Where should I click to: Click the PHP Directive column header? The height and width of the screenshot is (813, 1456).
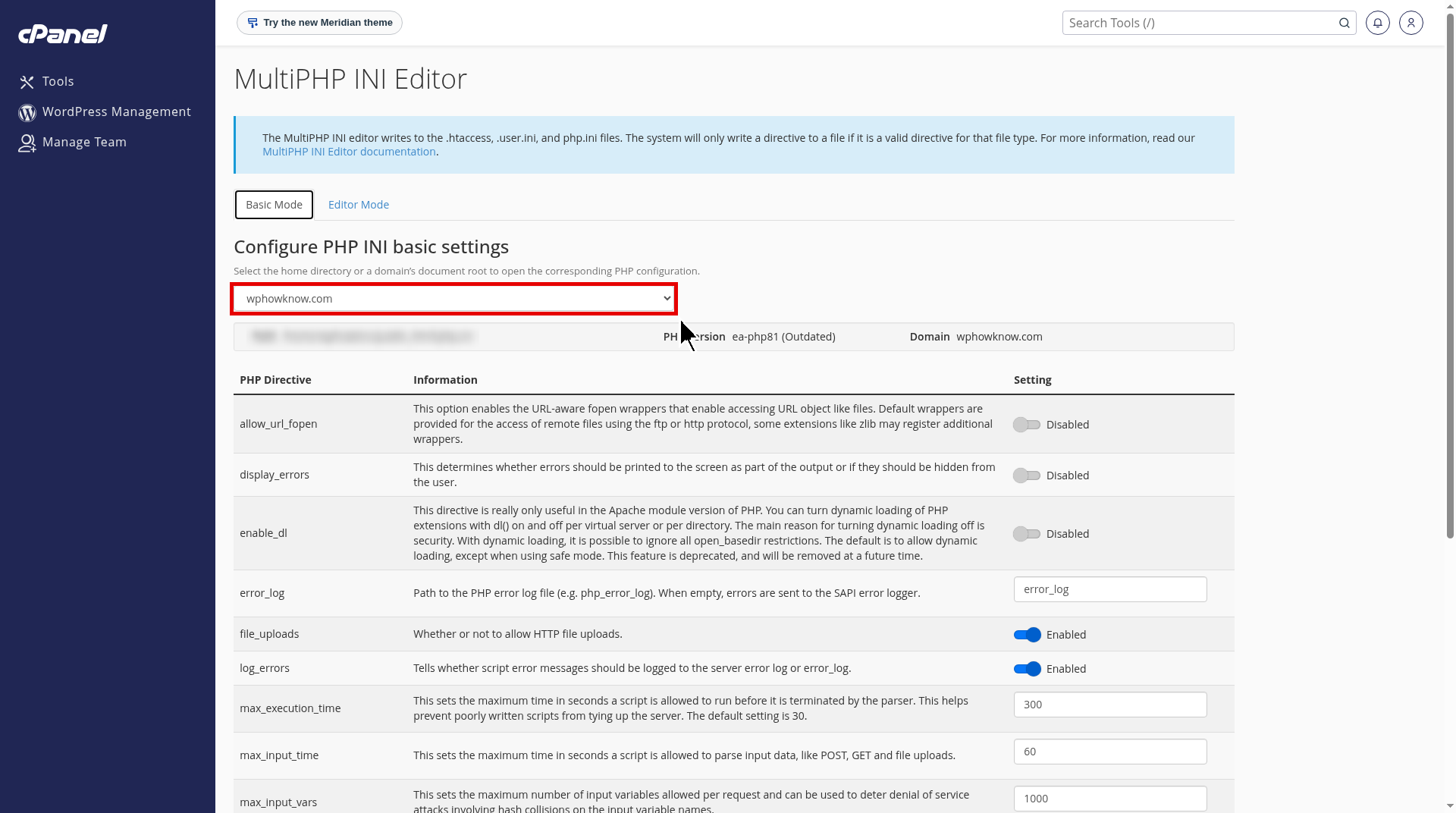pos(275,380)
